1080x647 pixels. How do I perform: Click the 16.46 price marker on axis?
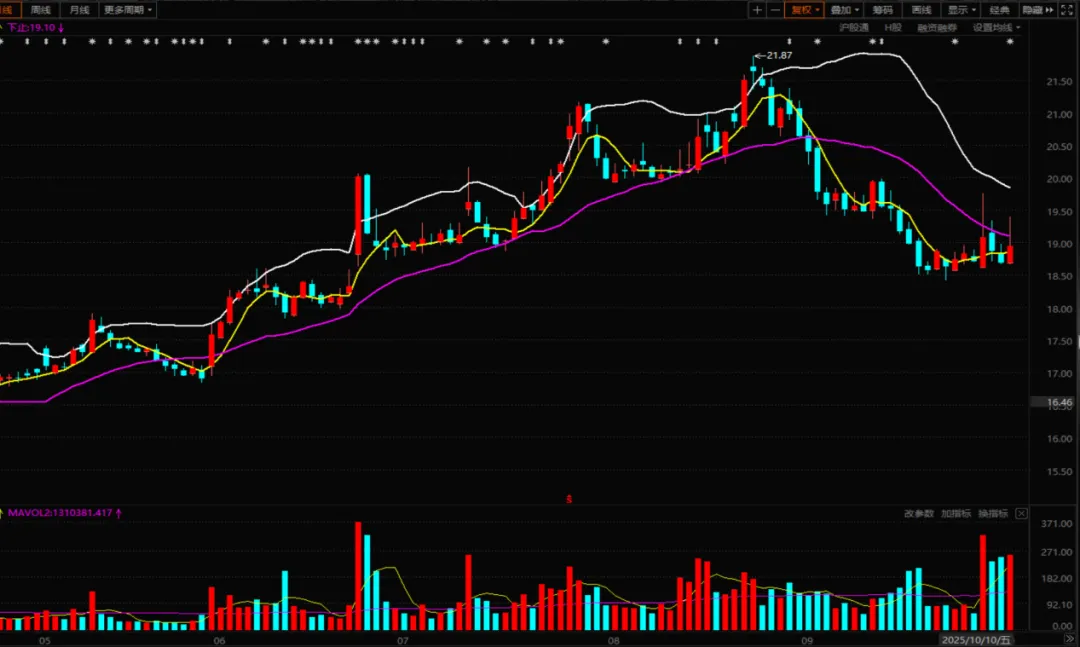[1059, 402]
